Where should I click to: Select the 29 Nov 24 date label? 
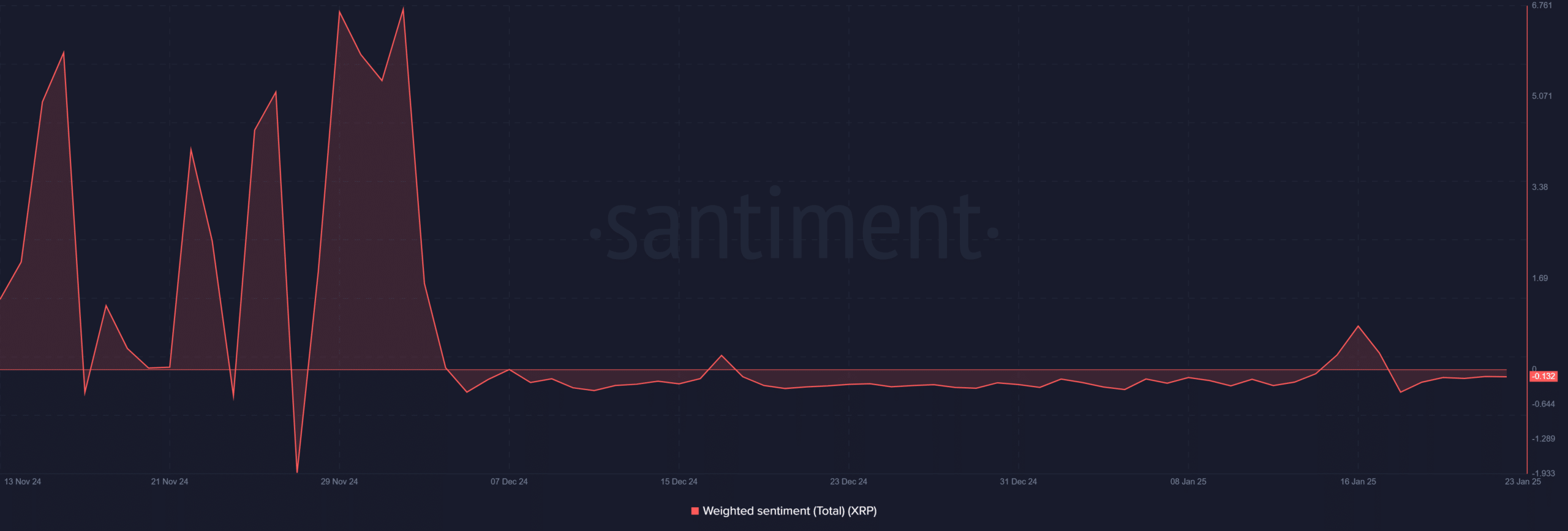[x=339, y=481]
